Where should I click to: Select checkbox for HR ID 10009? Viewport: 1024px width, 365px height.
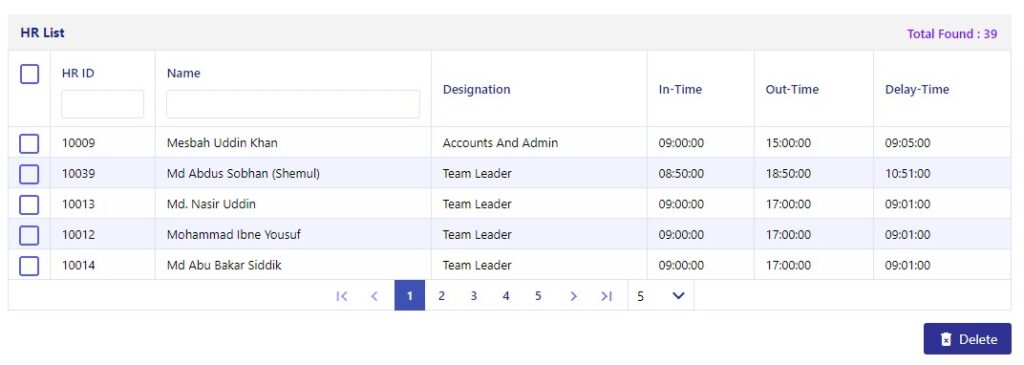29,143
